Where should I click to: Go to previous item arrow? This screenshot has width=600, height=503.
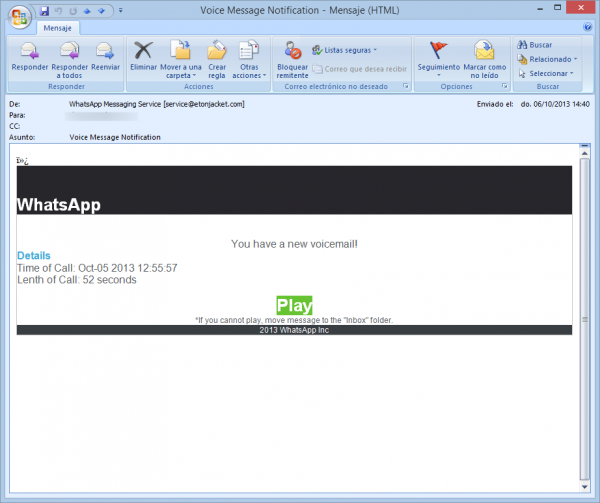(x=87, y=11)
